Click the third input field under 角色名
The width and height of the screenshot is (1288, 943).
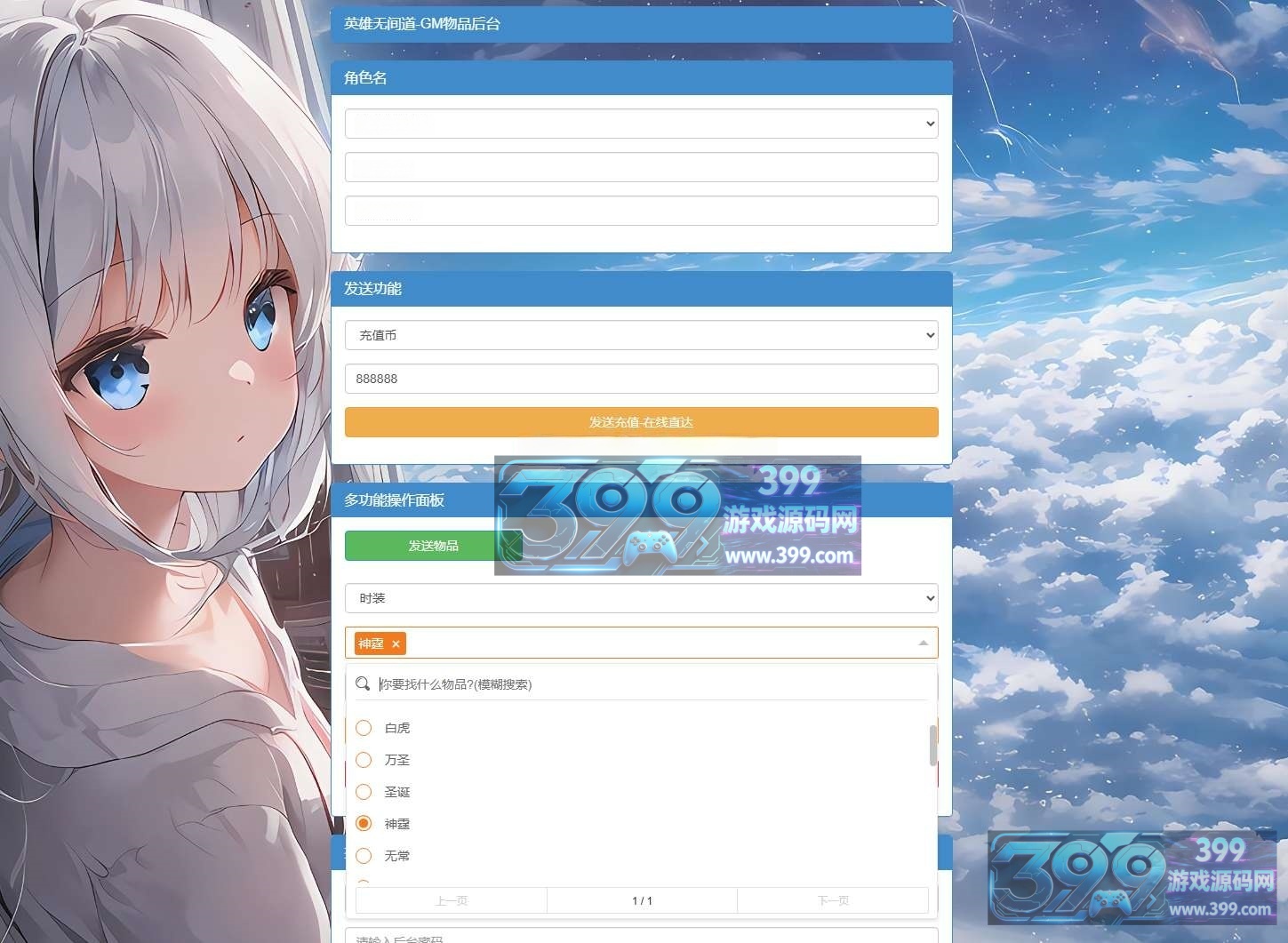pyautogui.click(x=641, y=211)
